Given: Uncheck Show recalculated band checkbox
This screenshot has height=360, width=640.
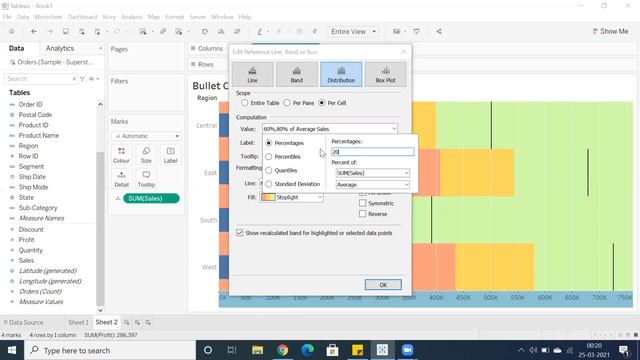Looking at the screenshot, I should (240, 233).
